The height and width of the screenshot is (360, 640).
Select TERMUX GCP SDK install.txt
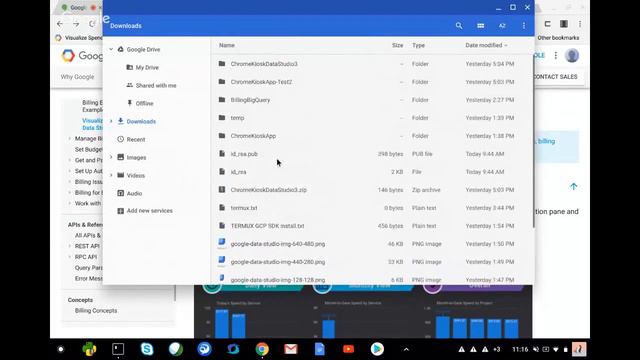(x=371, y=226)
